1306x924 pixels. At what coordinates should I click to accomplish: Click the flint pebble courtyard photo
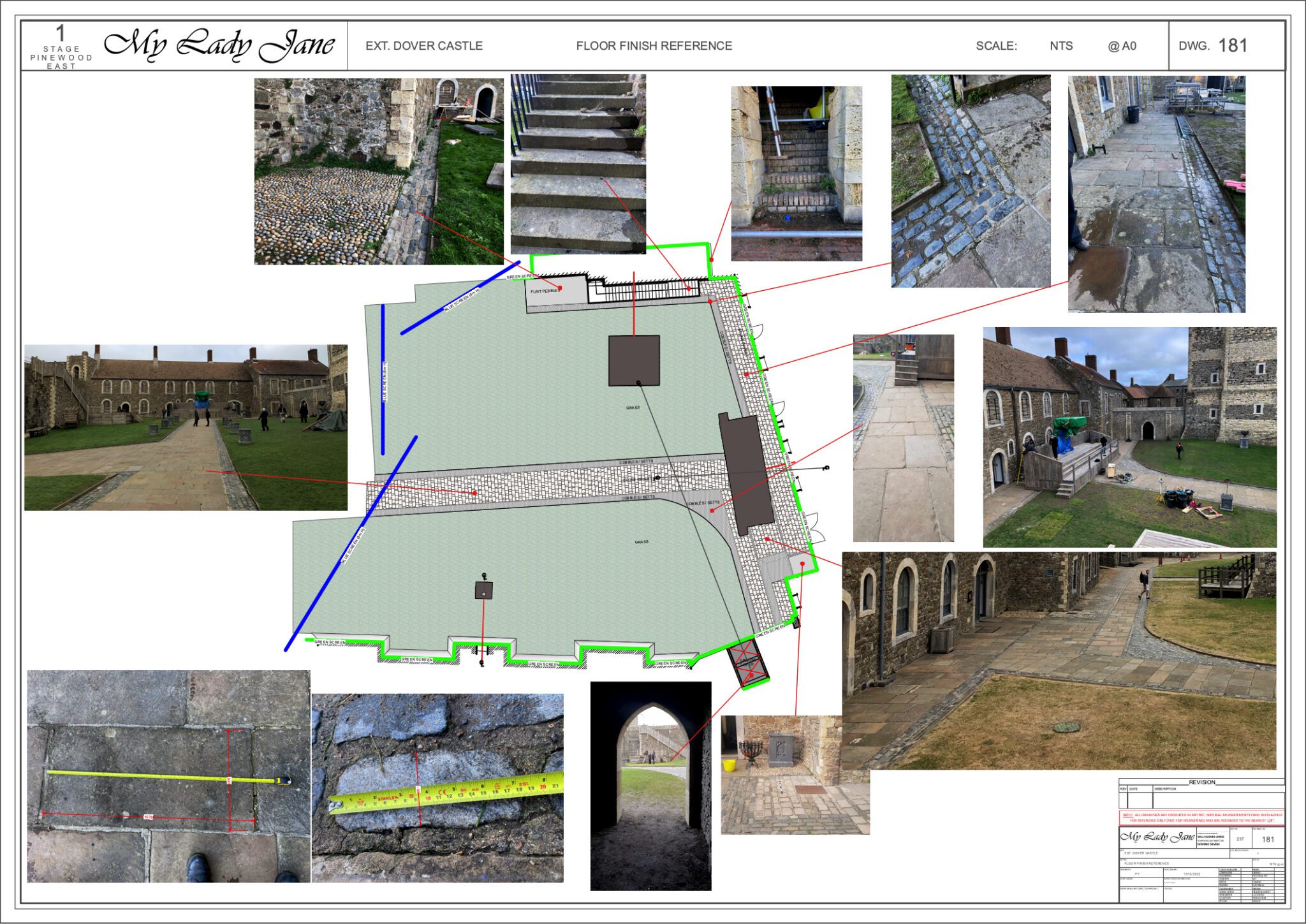click(379, 171)
